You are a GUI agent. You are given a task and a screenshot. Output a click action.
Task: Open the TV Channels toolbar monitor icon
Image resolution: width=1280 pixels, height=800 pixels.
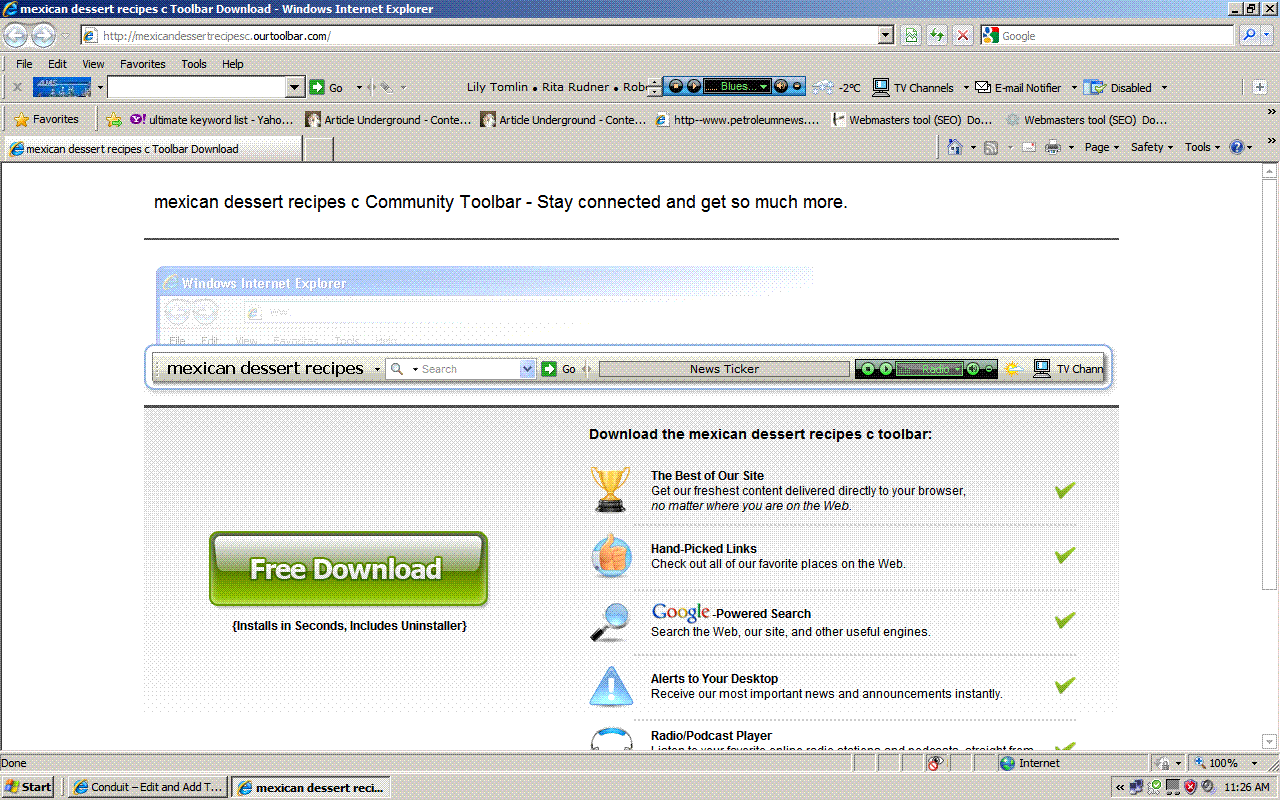tap(881, 88)
